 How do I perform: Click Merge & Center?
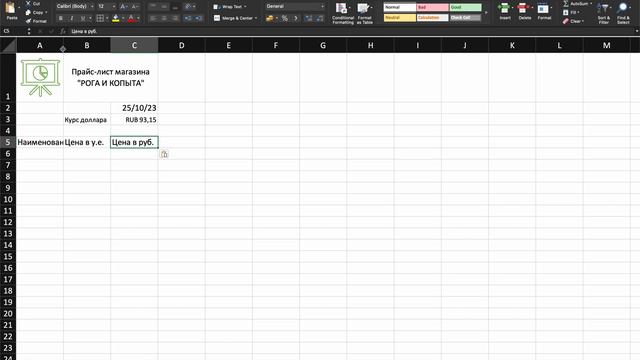coord(236,18)
